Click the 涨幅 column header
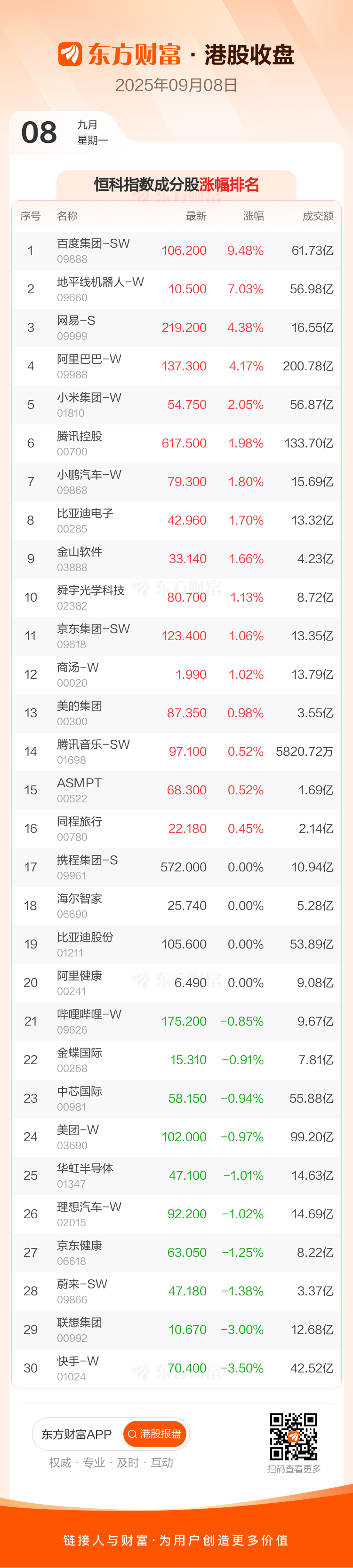 253,216
